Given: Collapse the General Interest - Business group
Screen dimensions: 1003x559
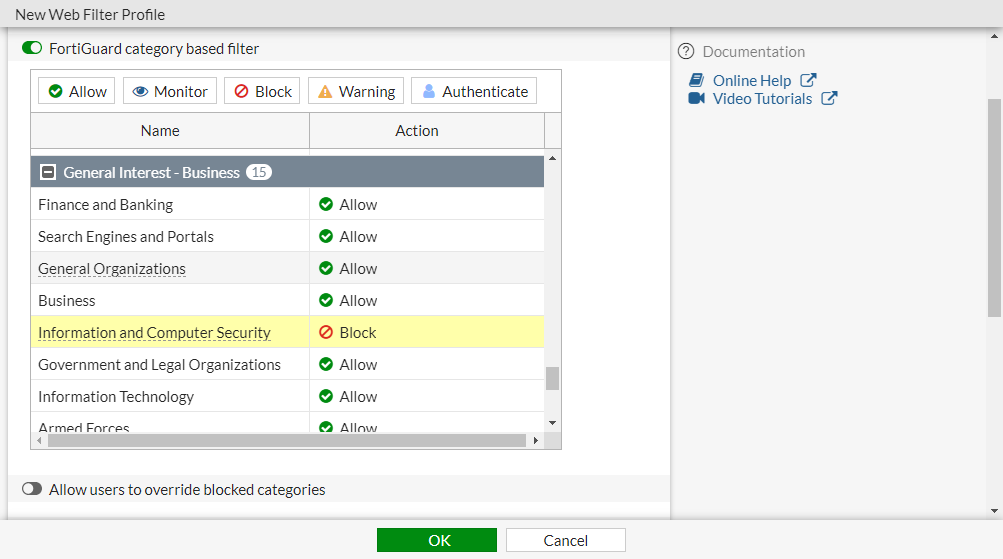Looking at the screenshot, I should point(47,172).
